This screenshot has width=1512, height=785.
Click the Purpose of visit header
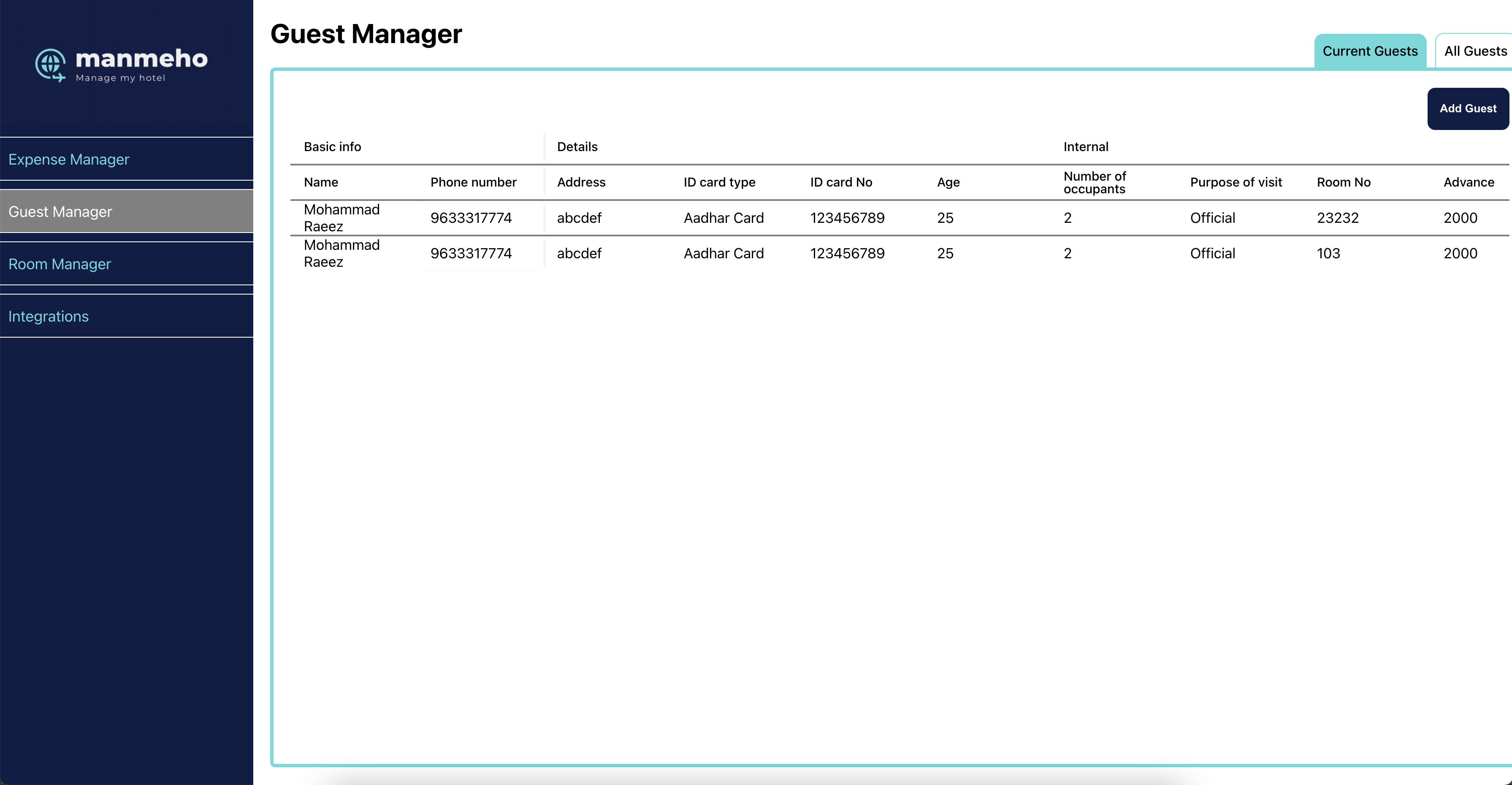tap(1236, 182)
